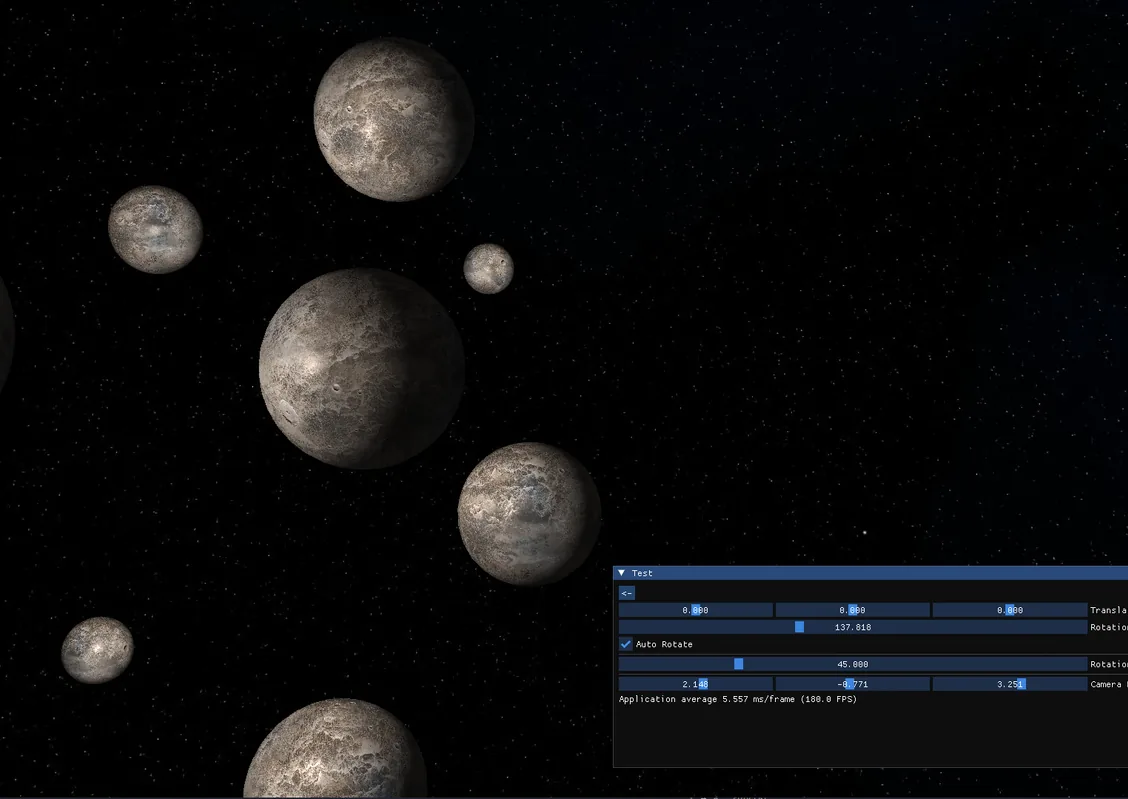This screenshot has height=799, width=1128.
Task: Click the third Translation slider field
Action: coord(1010,610)
